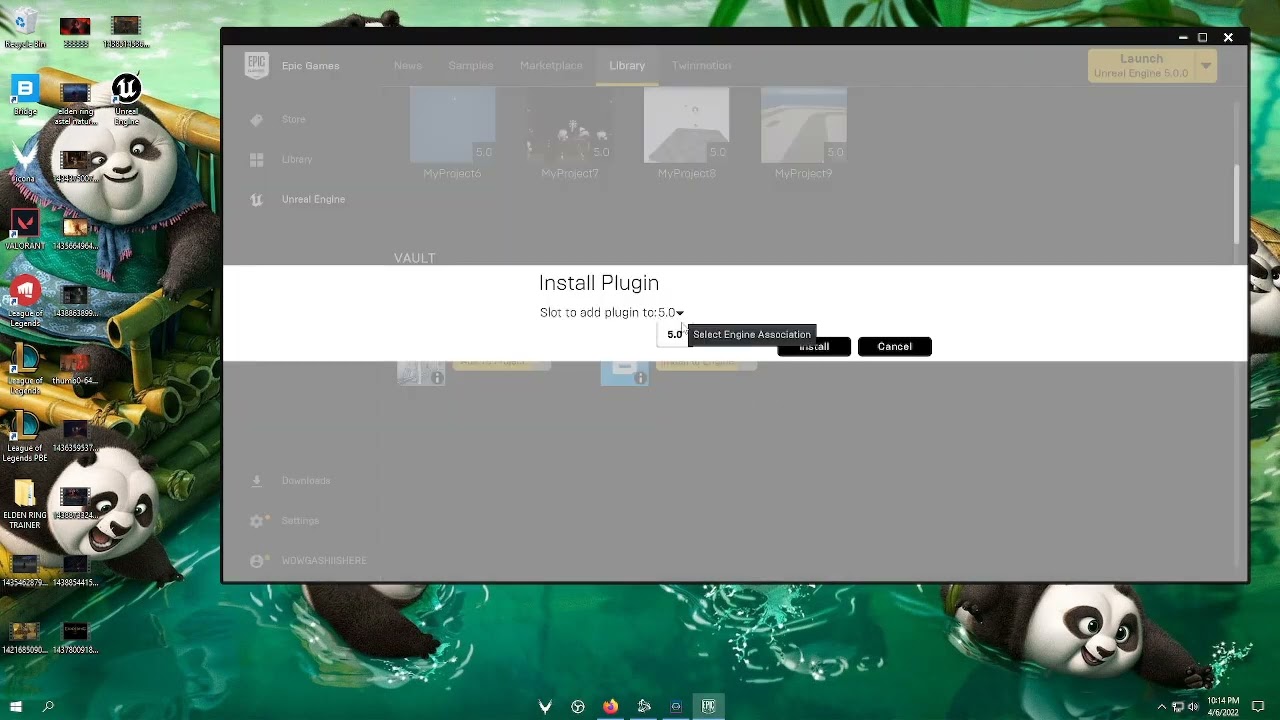Switch to the News tab

coord(408,65)
